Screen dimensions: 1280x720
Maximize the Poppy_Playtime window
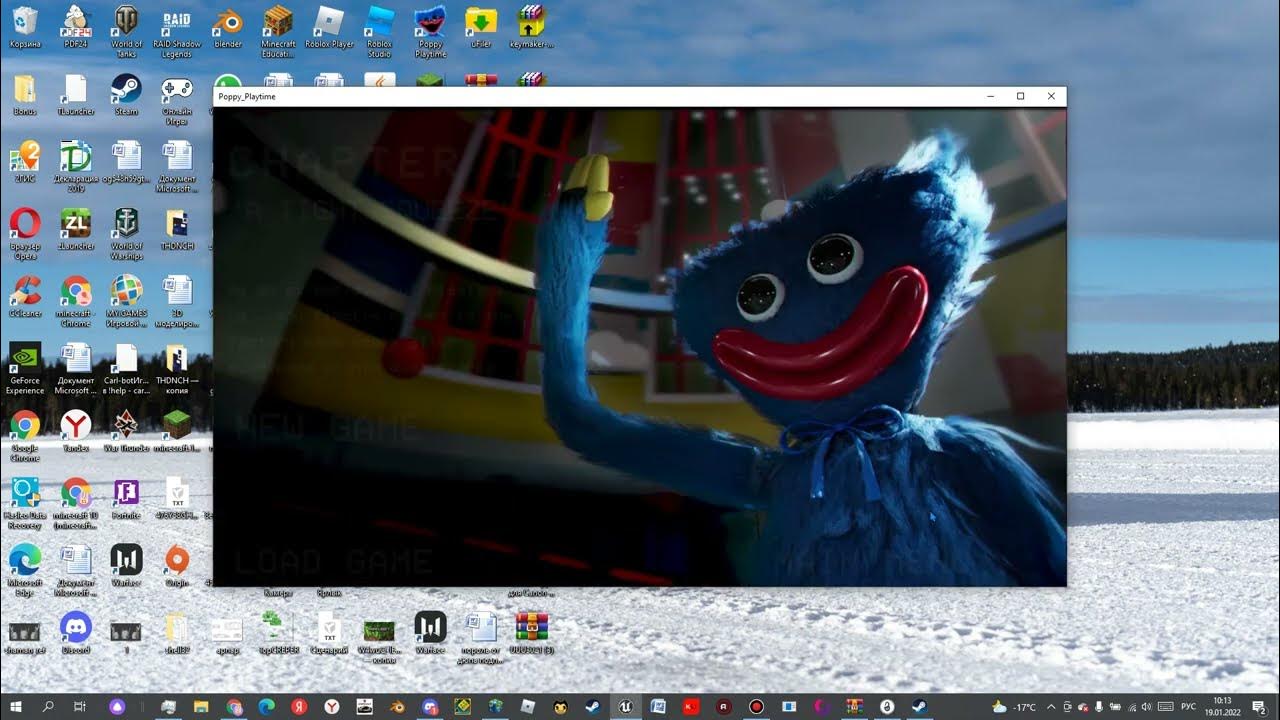[1020, 96]
